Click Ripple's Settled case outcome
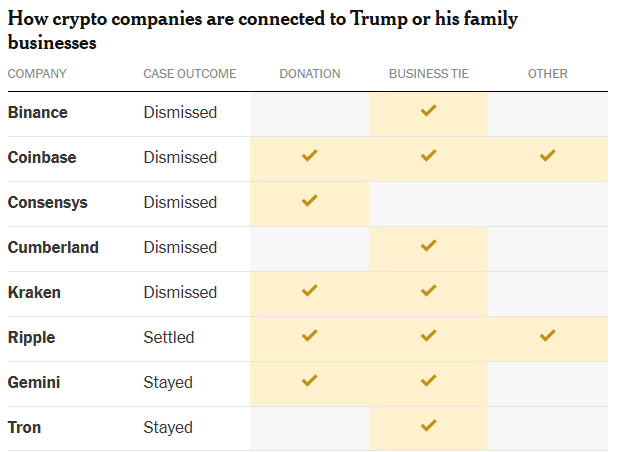Image resolution: width=619 pixels, height=452 pixels. 168,337
